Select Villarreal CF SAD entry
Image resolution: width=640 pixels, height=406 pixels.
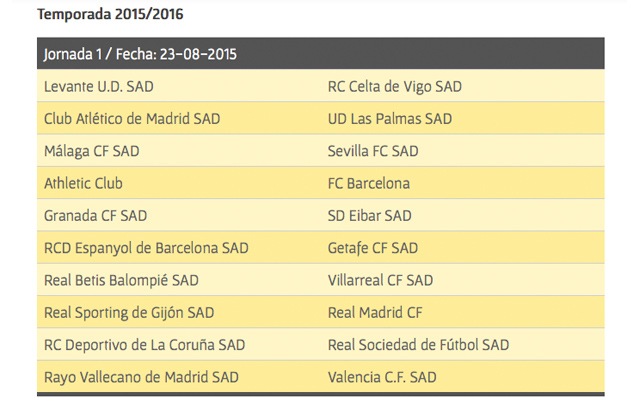381,281
